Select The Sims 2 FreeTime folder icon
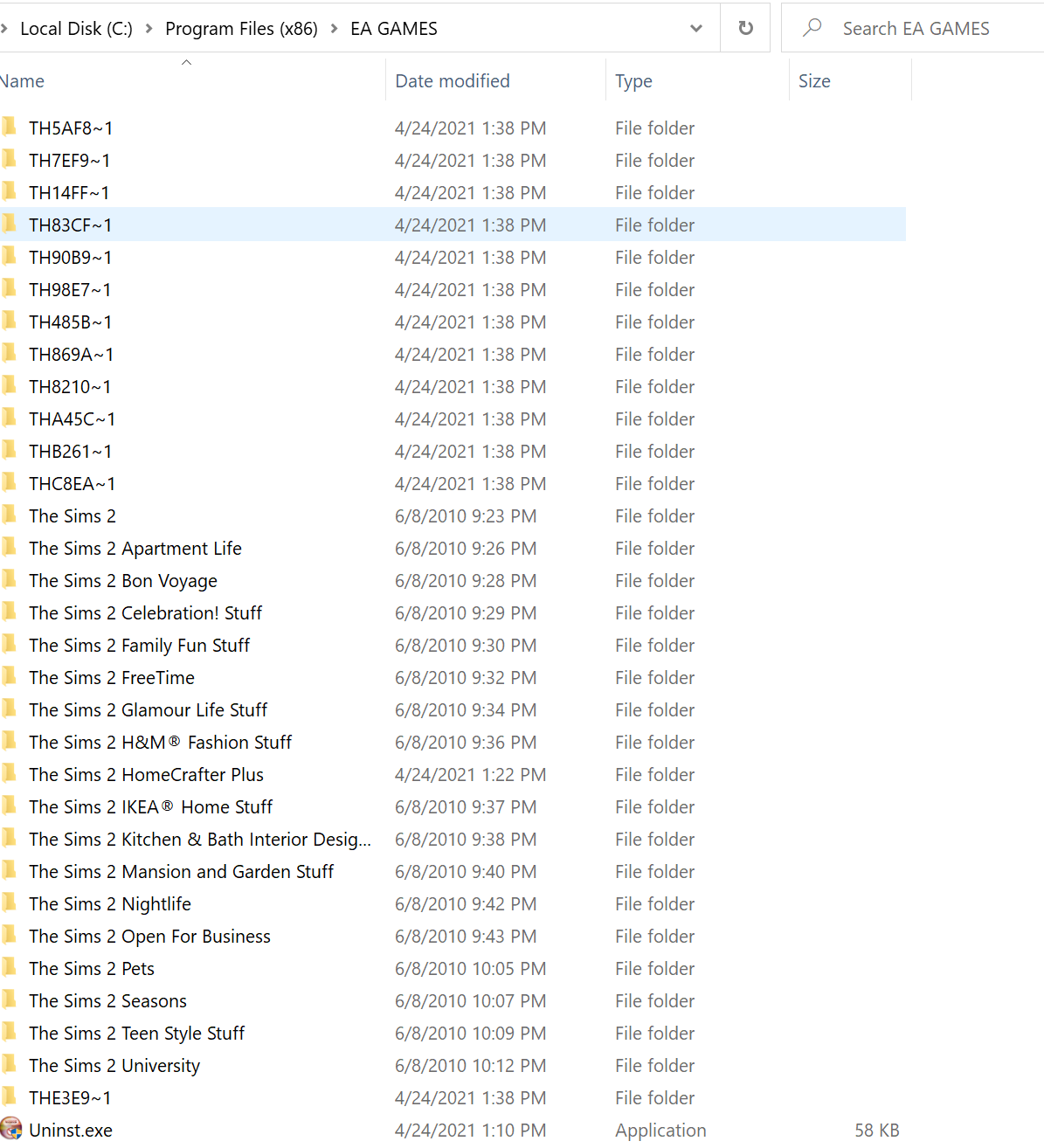The height and width of the screenshot is (1148, 1044). coord(10,676)
